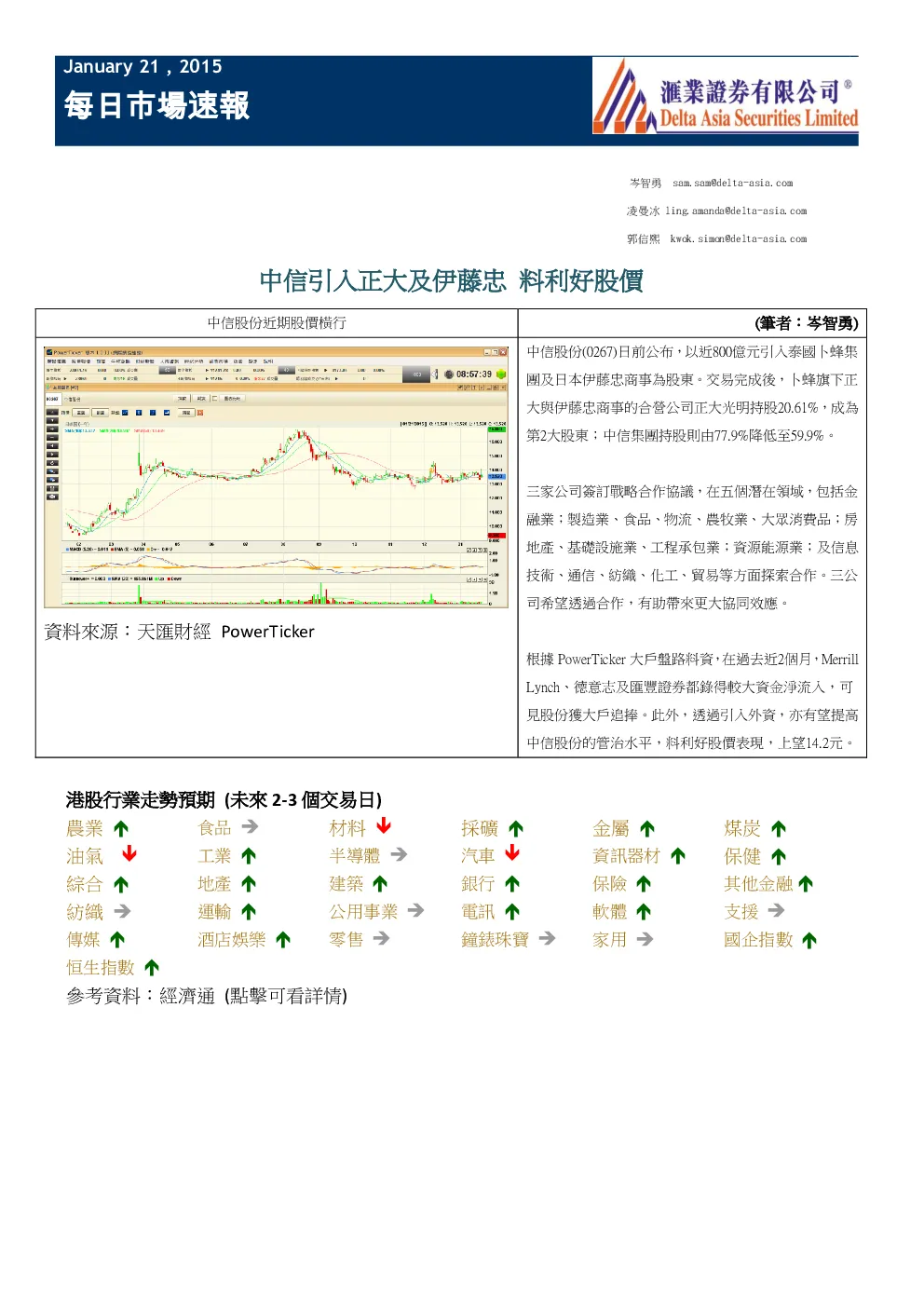Click the right arrow beside 零售
Image resolution: width=924 pixels, height=1307 pixels.
381,939
